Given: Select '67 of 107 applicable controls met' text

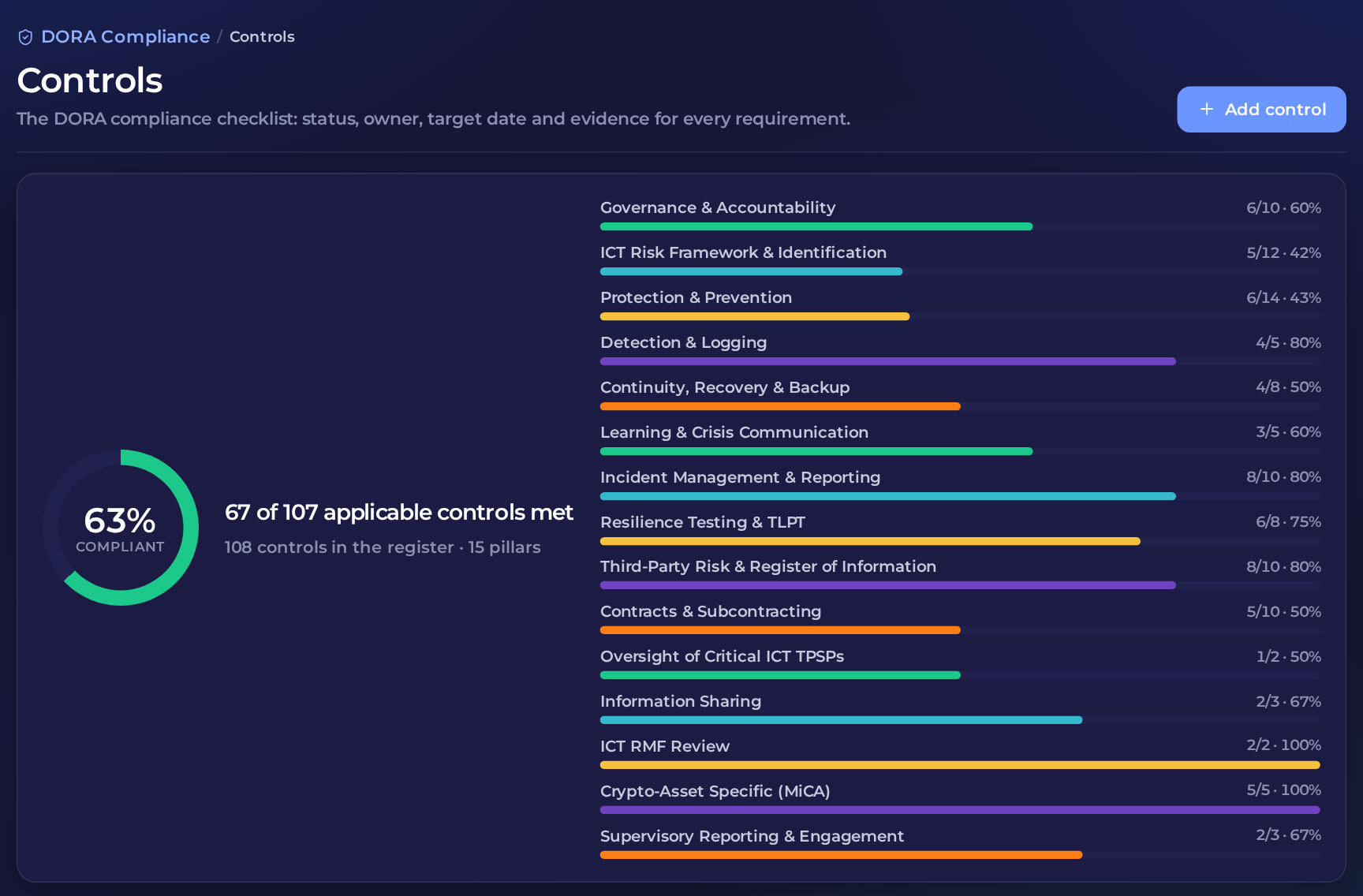Looking at the screenshot, I should pos(399,513).
